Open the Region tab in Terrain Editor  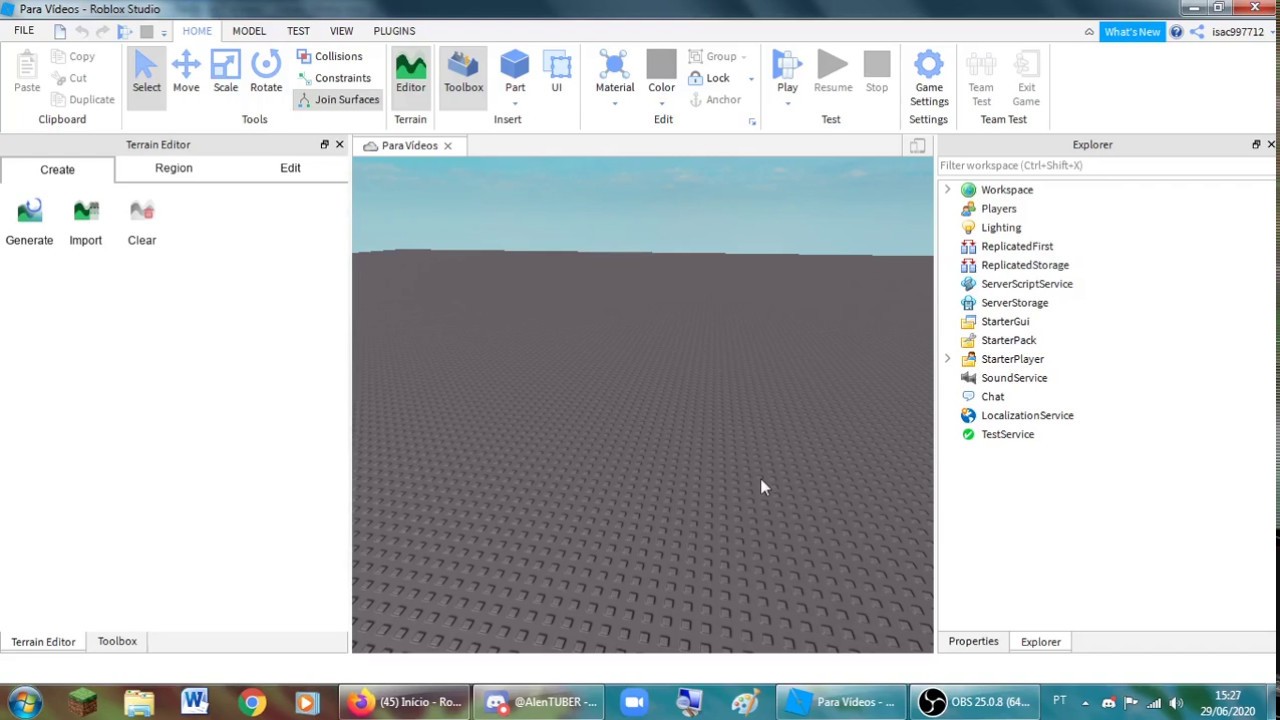[174, 168]
